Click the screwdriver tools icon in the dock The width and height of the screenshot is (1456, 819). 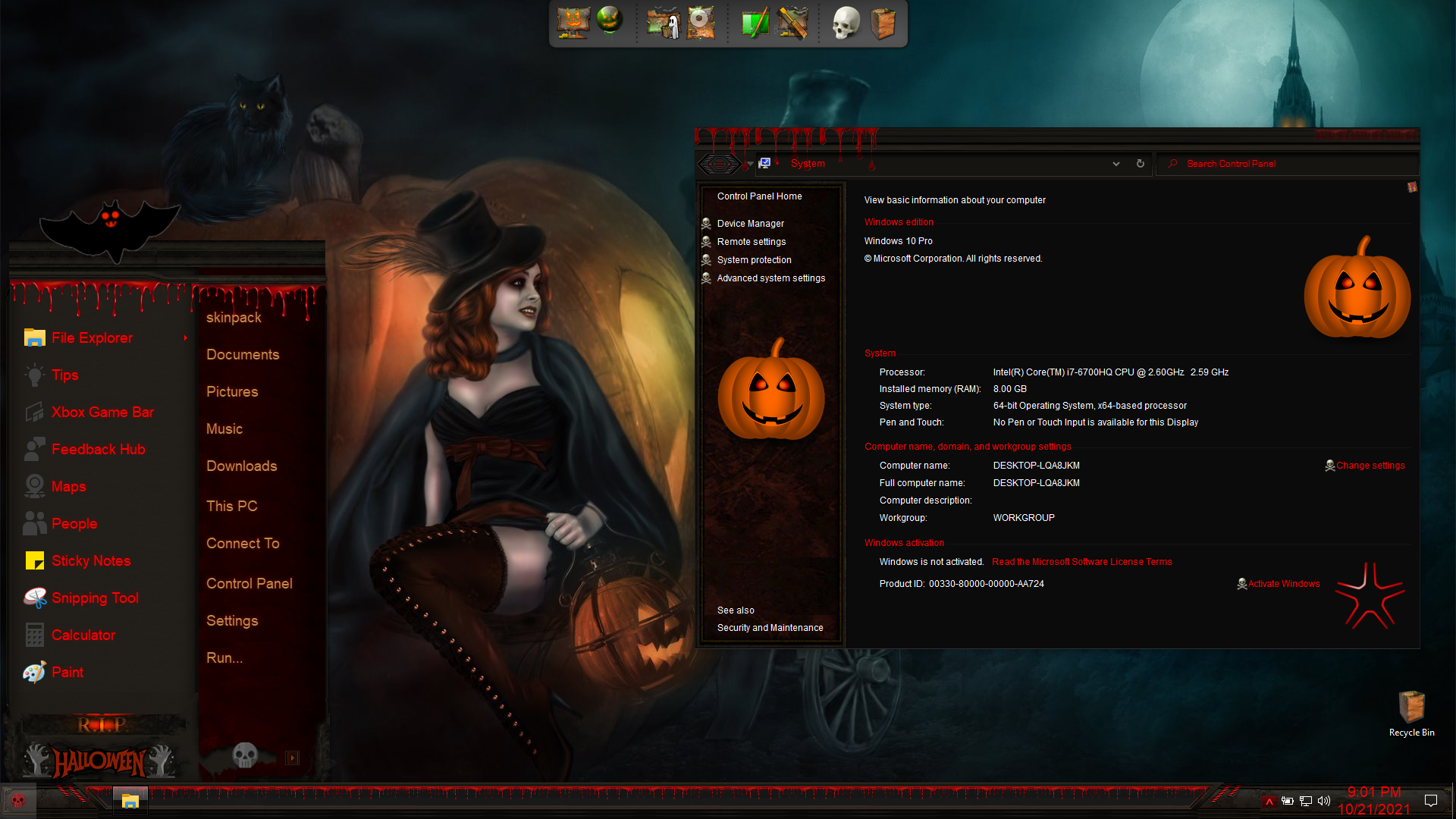pyautogui.click(x=792, y=23)
